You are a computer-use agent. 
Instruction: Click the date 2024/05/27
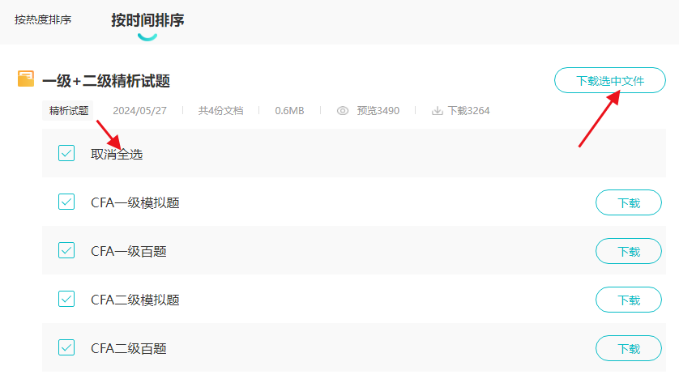[139, 111]
